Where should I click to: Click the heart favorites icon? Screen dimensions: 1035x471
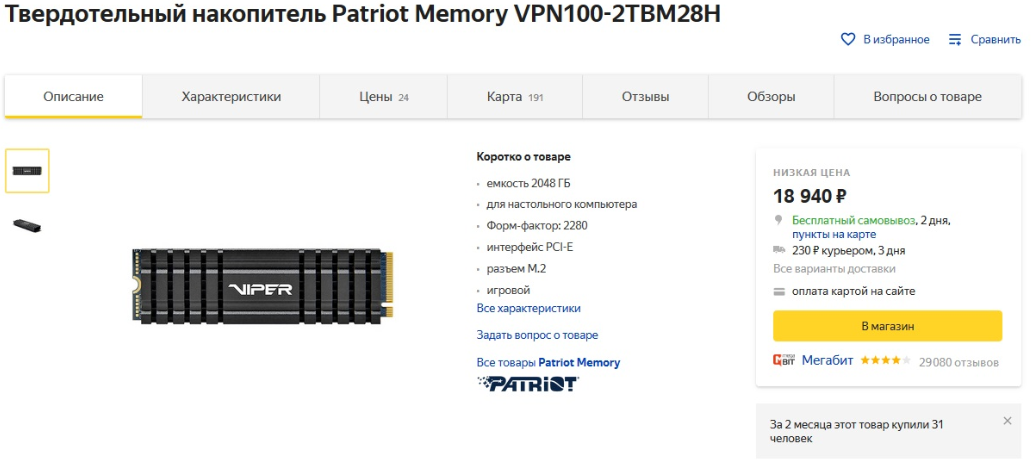[848, 40]
